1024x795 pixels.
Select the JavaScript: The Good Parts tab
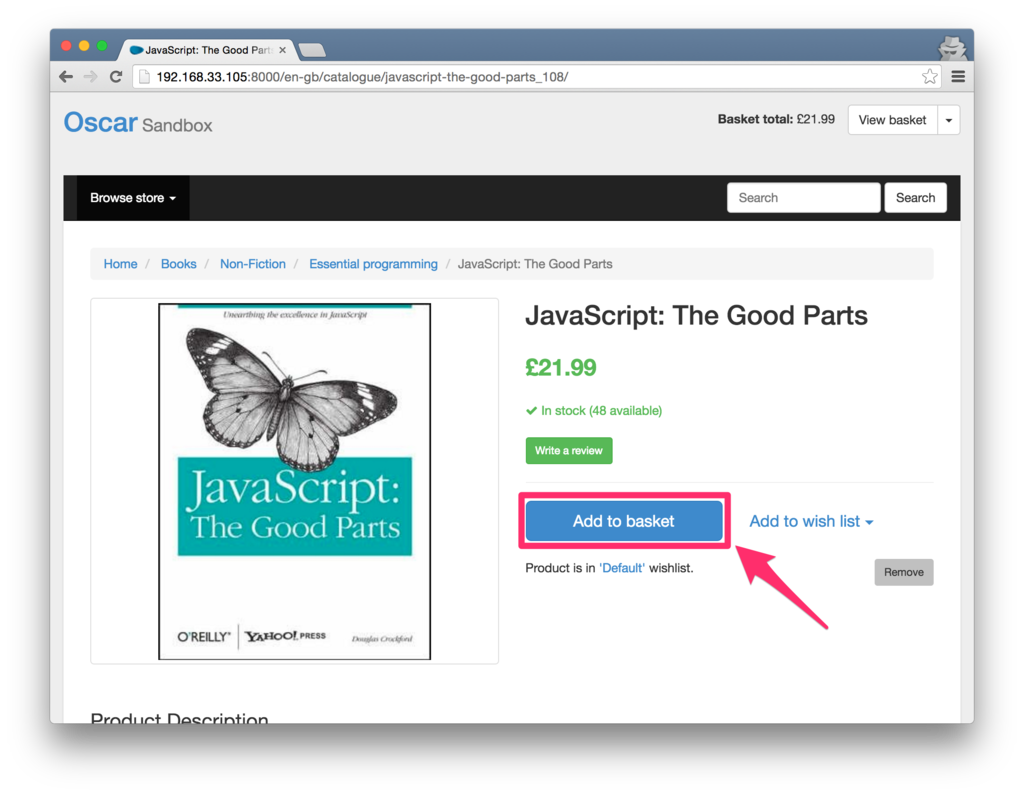[207, 50]
